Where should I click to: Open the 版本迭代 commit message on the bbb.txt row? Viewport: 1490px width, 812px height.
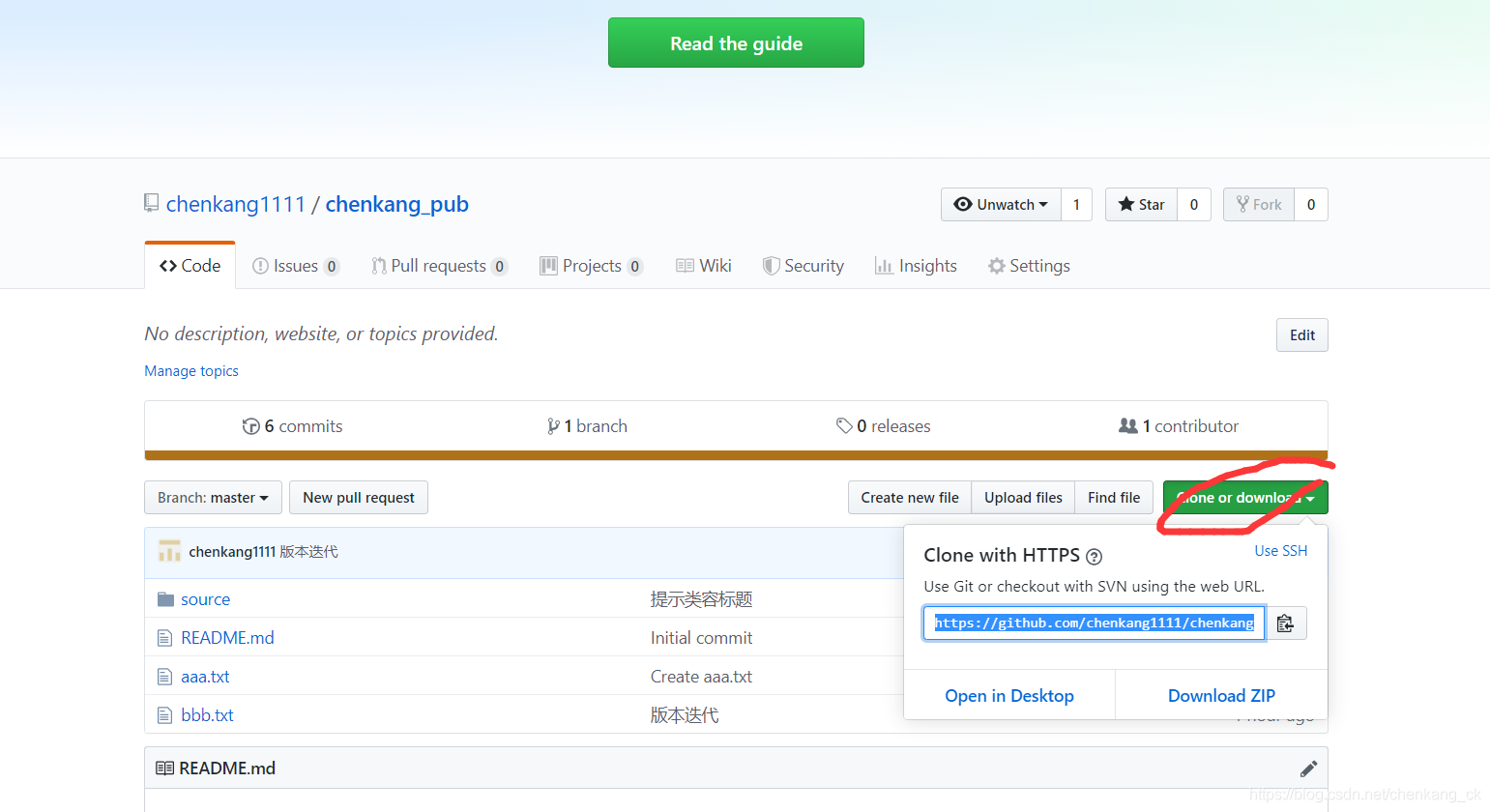point(685,715)
